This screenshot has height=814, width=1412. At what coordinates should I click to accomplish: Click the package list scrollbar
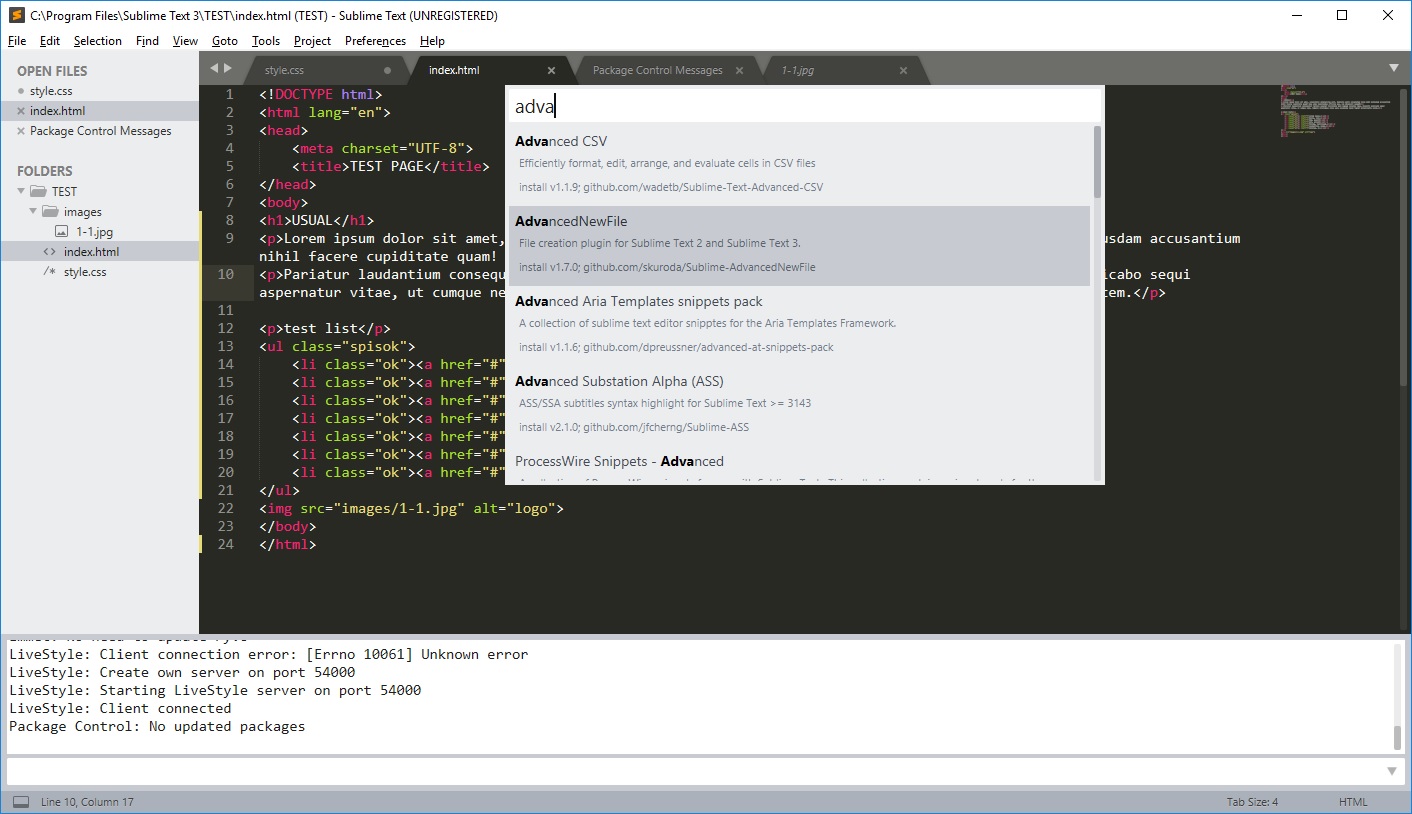point(1097,162)
